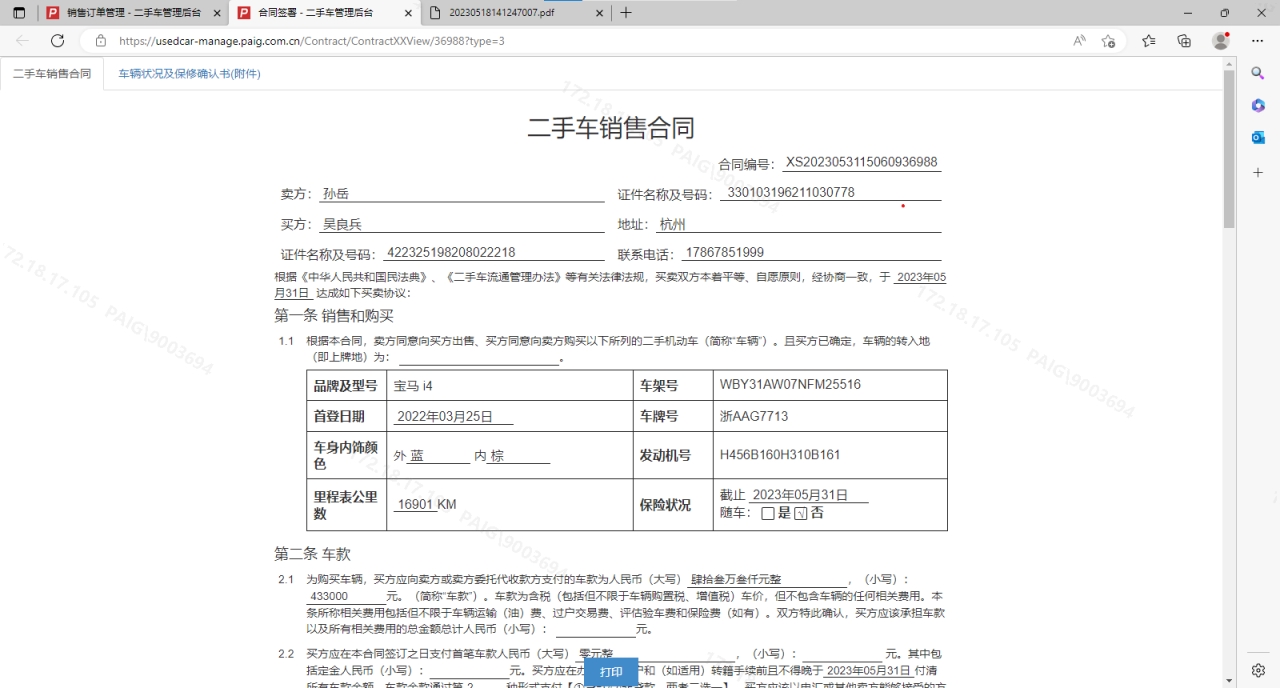This screenshot has width=1280, height=688.
Task: Open 车辆状况及保修确认书(附件) tab
Action: 189,74
